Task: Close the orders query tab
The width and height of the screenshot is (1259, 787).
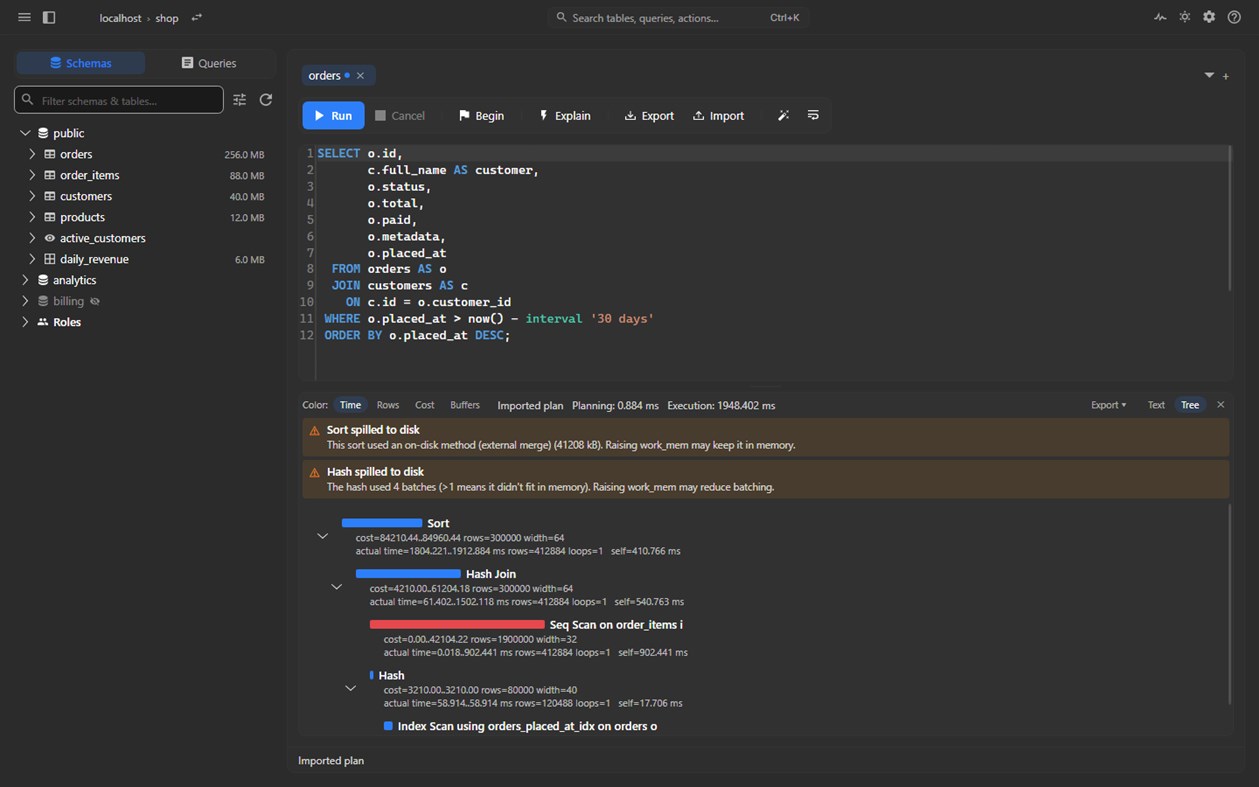Action: point(360,76)
